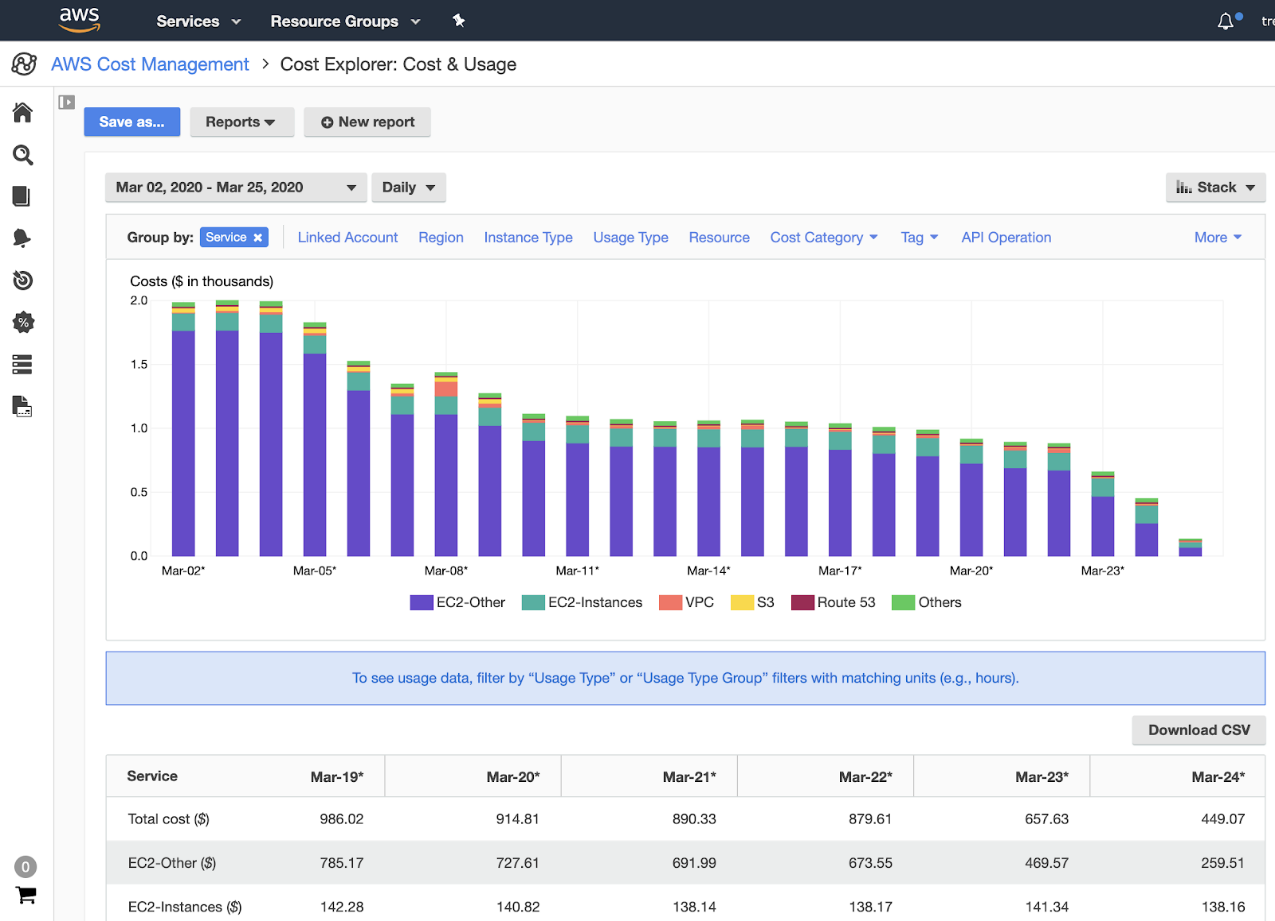Select the EC2-Other ($) row label

pos(172,863)
